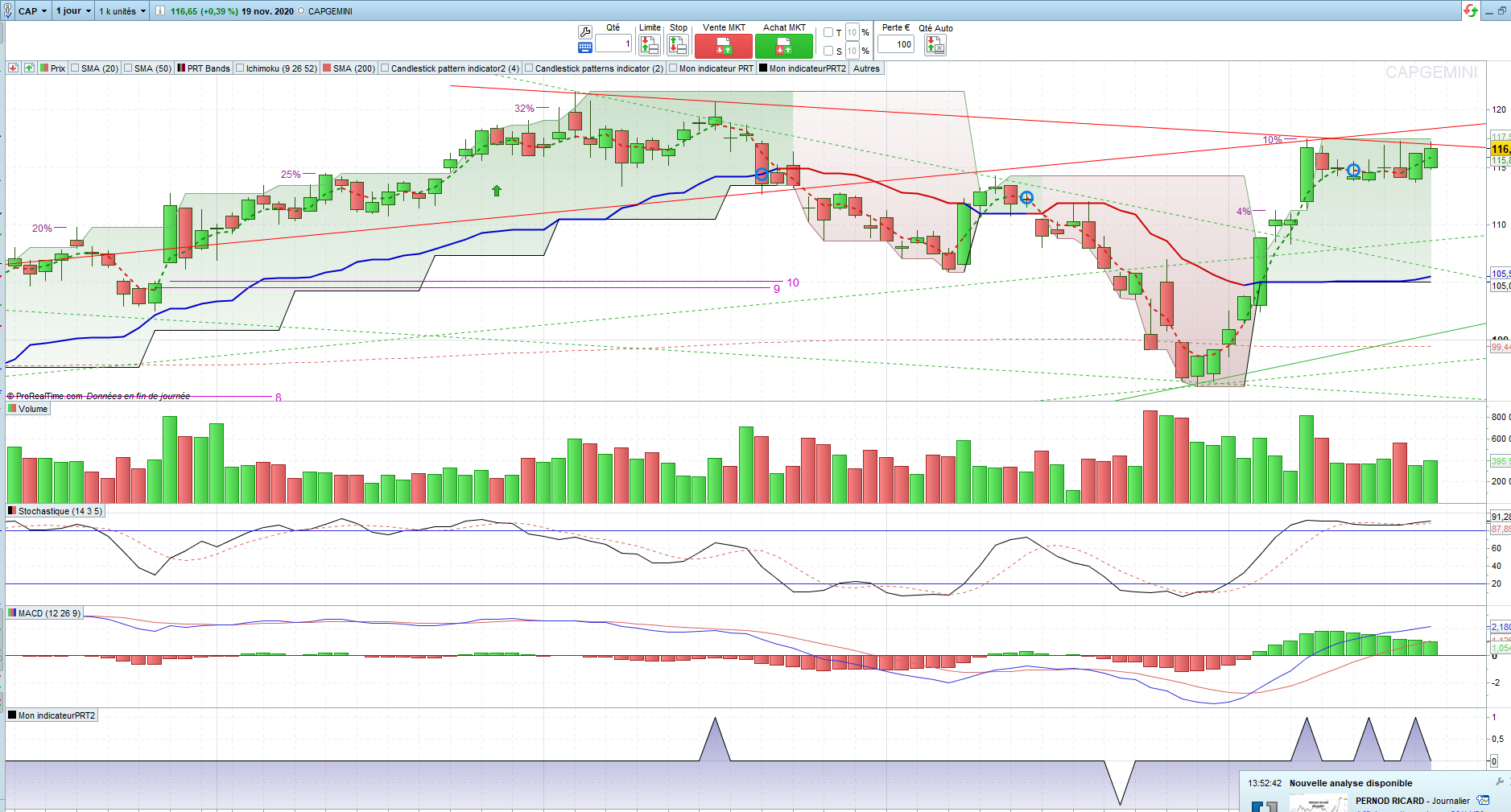Click the Achat MKT green buy button
The width and height of the screenshot is (1511, 812).
[x=783, y=46]
